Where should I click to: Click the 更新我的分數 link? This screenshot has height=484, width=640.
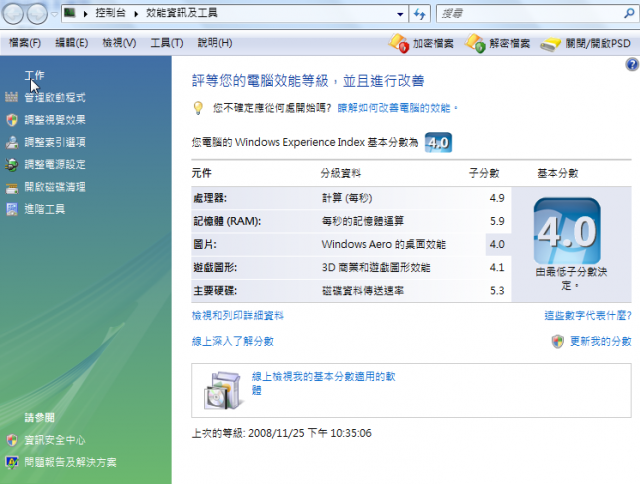(601, 341)
